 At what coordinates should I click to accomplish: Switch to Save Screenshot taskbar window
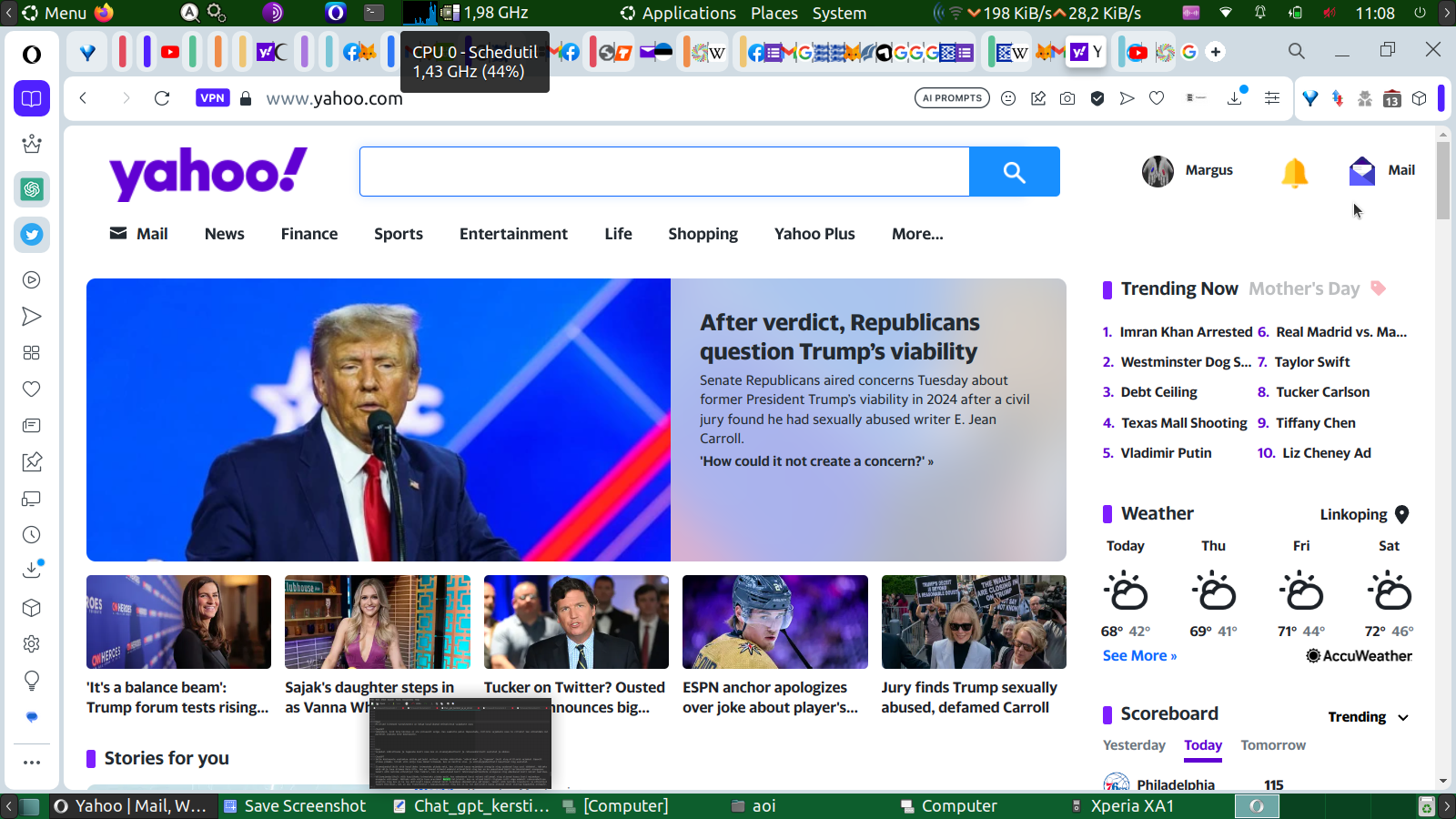pyautogui.click(x=295, y=805)
